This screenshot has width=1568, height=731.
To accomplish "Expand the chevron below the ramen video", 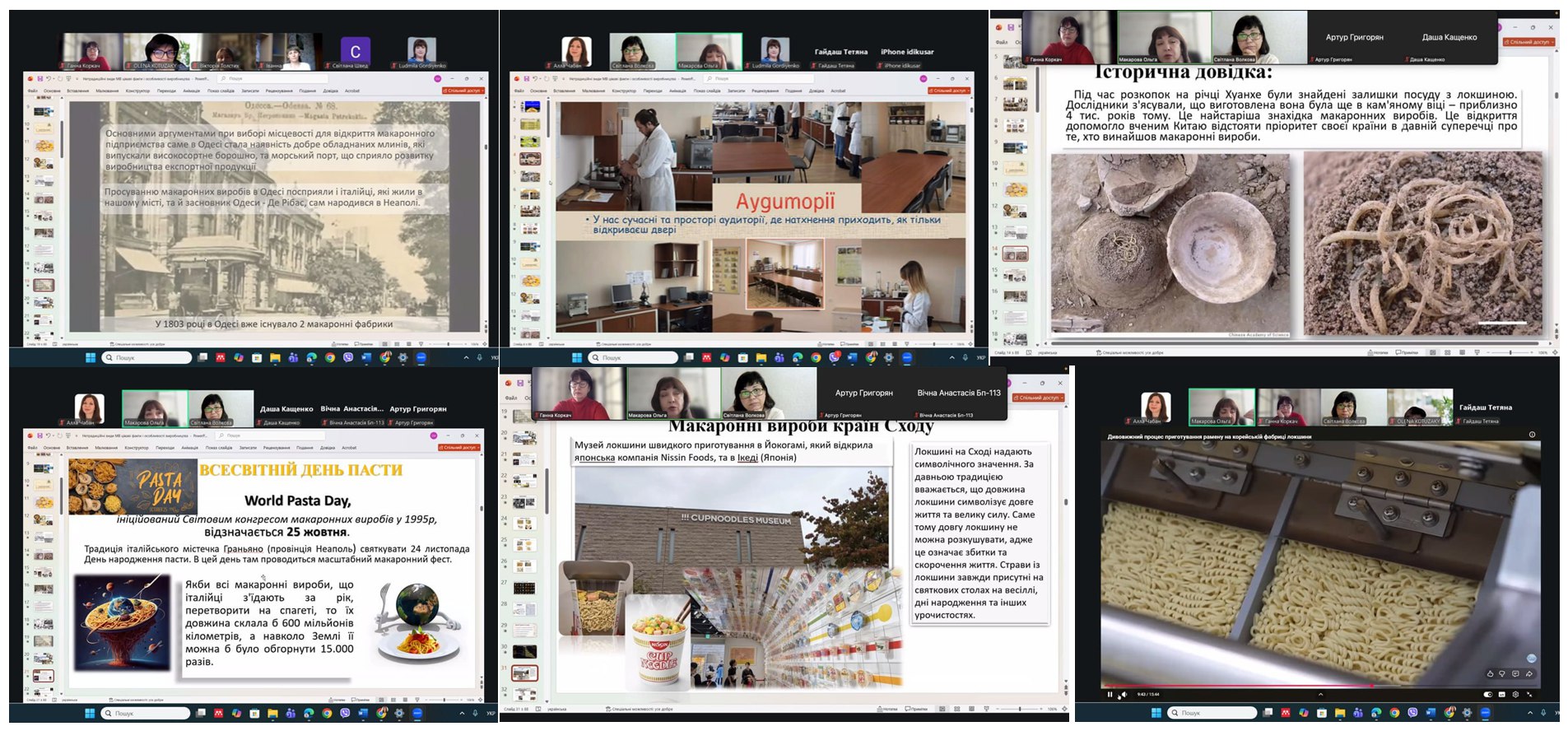I will [x=1320, y=695].
